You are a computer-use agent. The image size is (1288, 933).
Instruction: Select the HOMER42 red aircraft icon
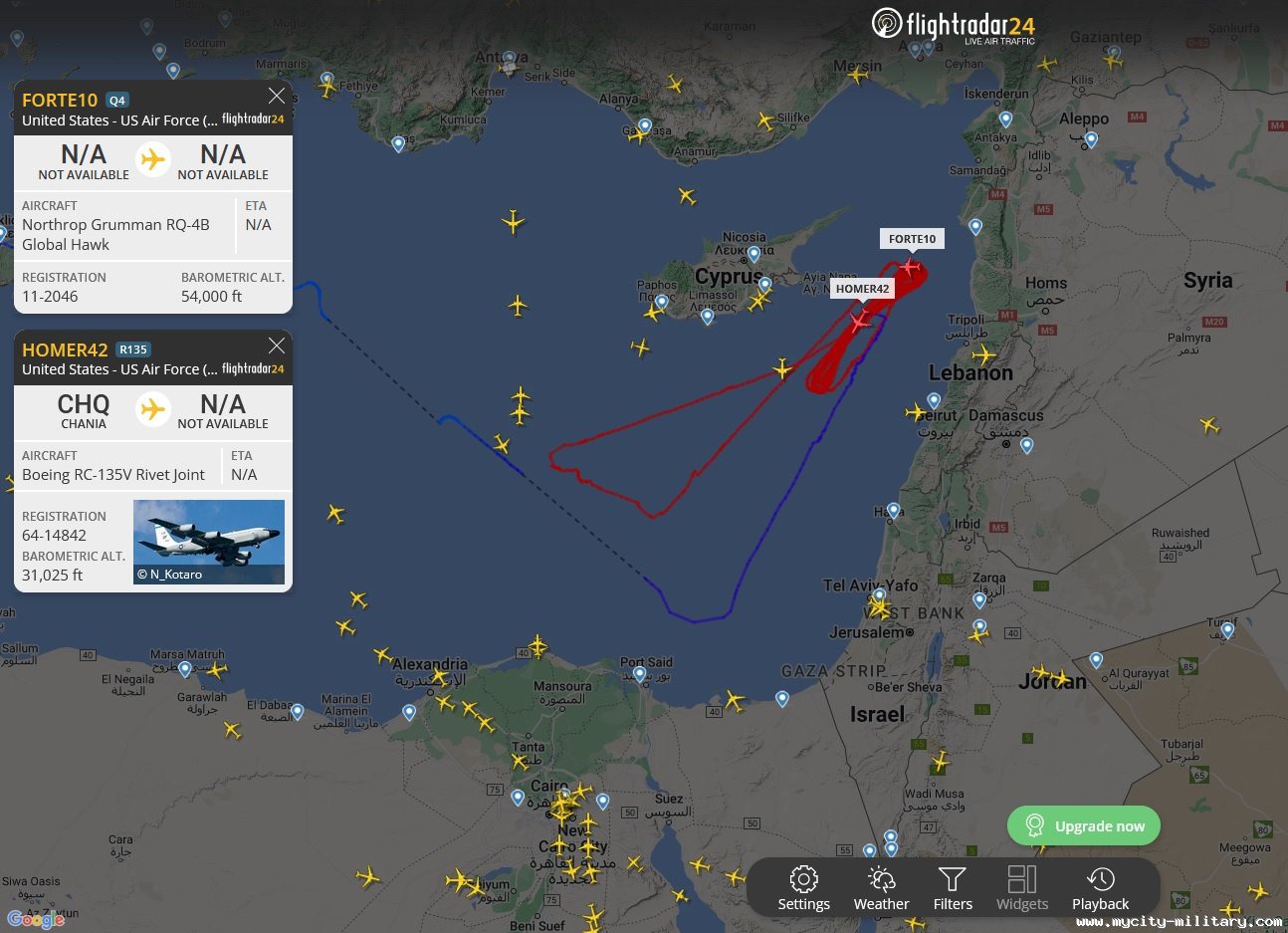860,322
